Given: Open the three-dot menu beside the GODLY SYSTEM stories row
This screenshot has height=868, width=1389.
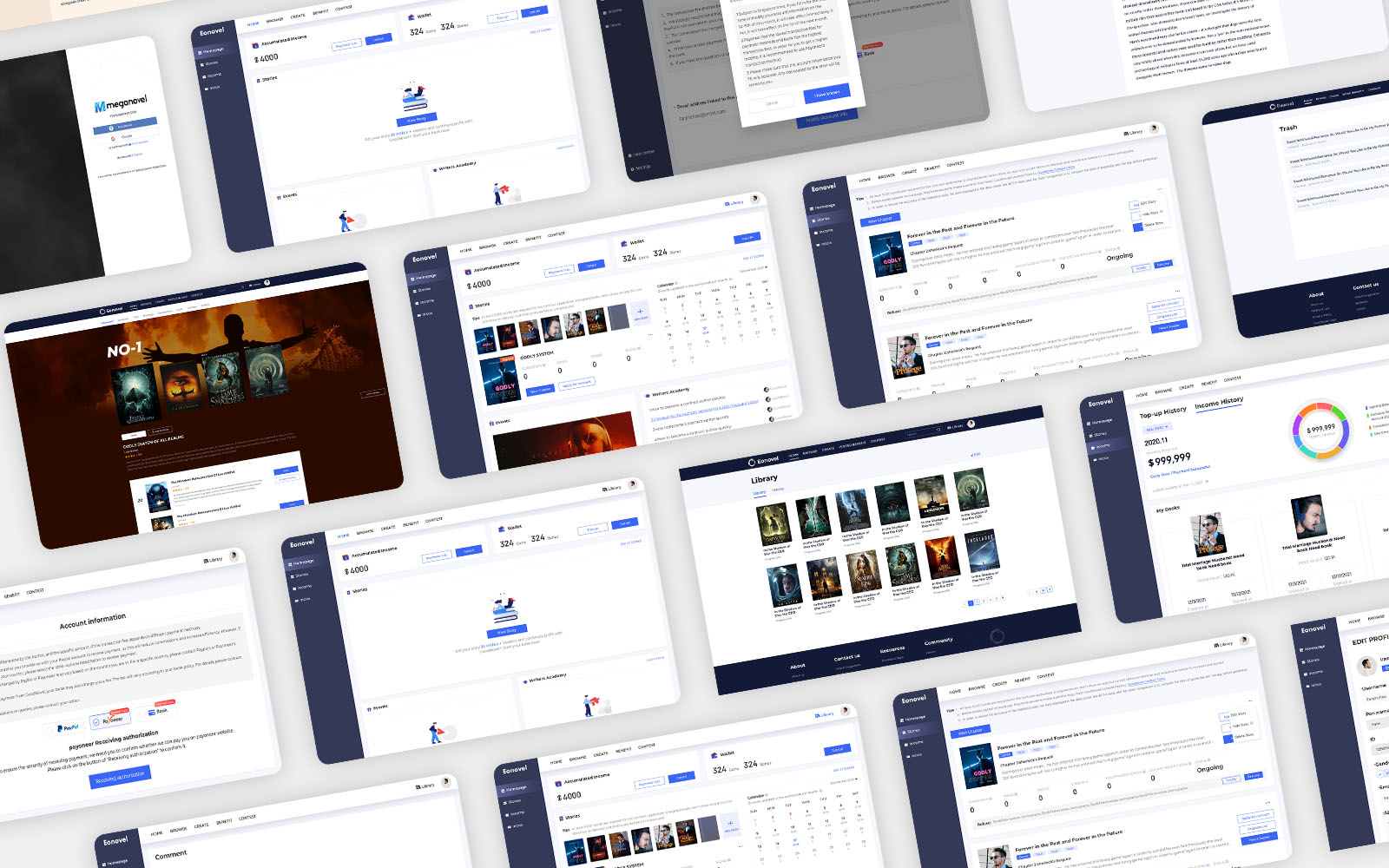Looking at the screenshot, I should click(650, 335).
